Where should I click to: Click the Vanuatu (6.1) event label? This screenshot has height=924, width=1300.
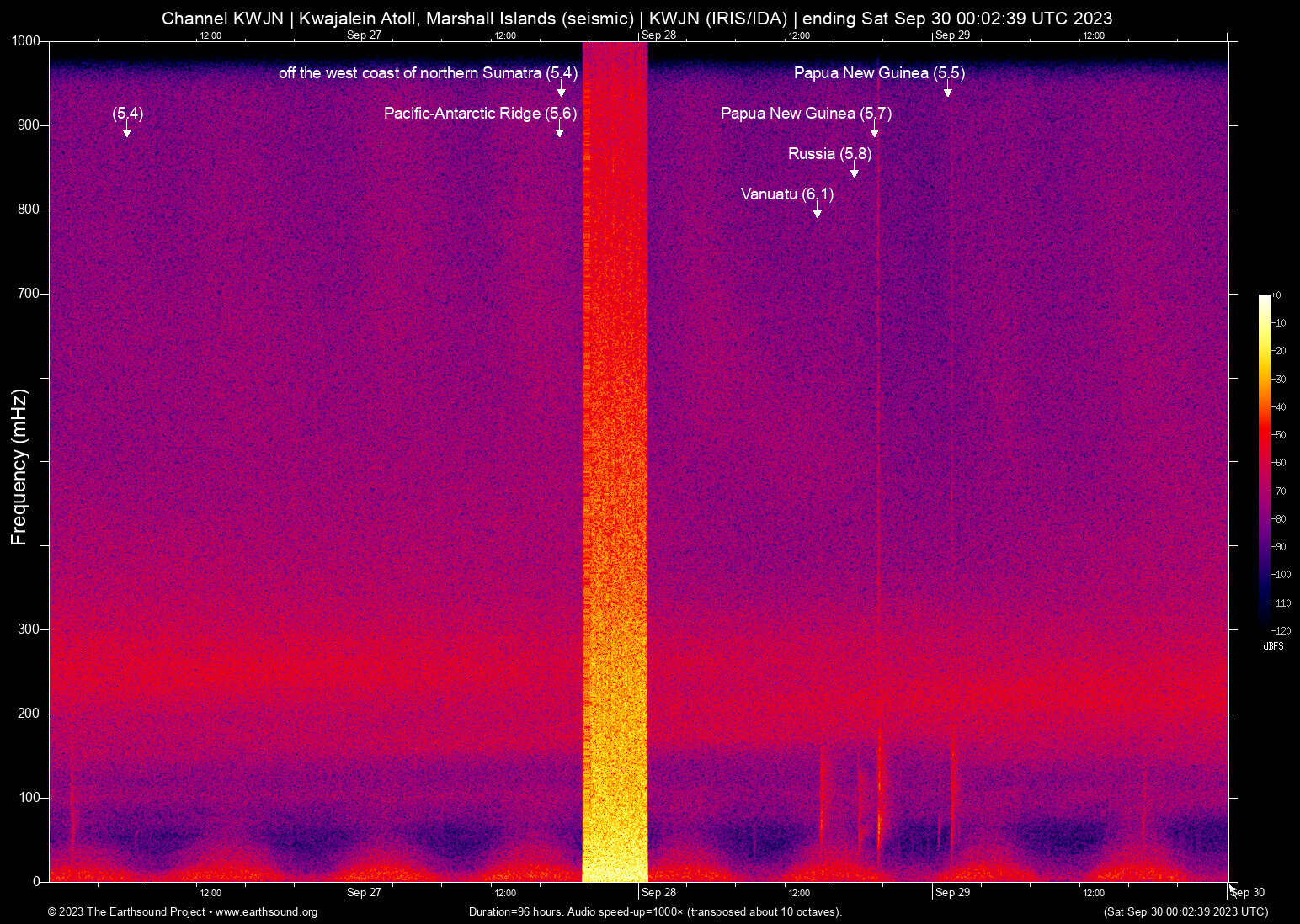[x=787, y=194]
